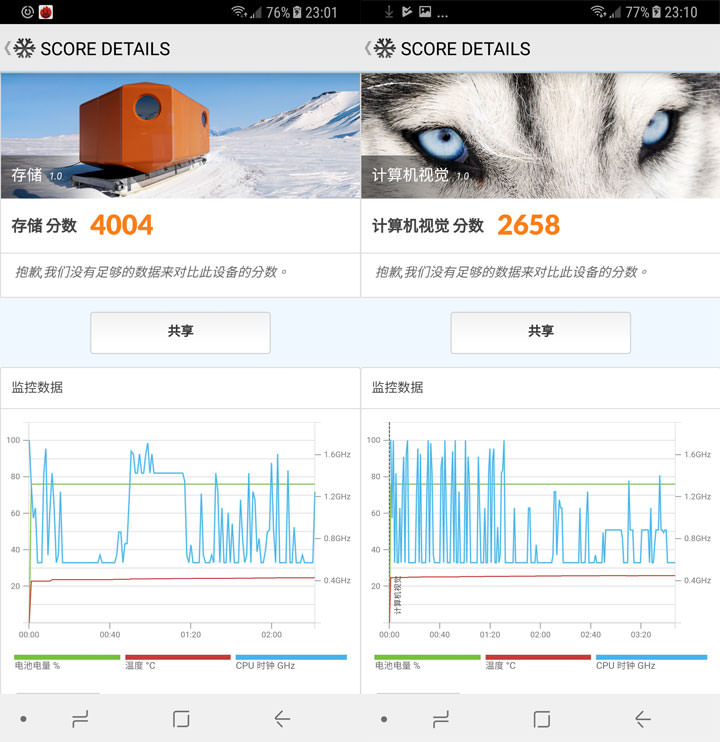This screenshot has width=720, height=742.
Task: Tap the snowflake back icon on right screen
Action: [x=382, y=48]
